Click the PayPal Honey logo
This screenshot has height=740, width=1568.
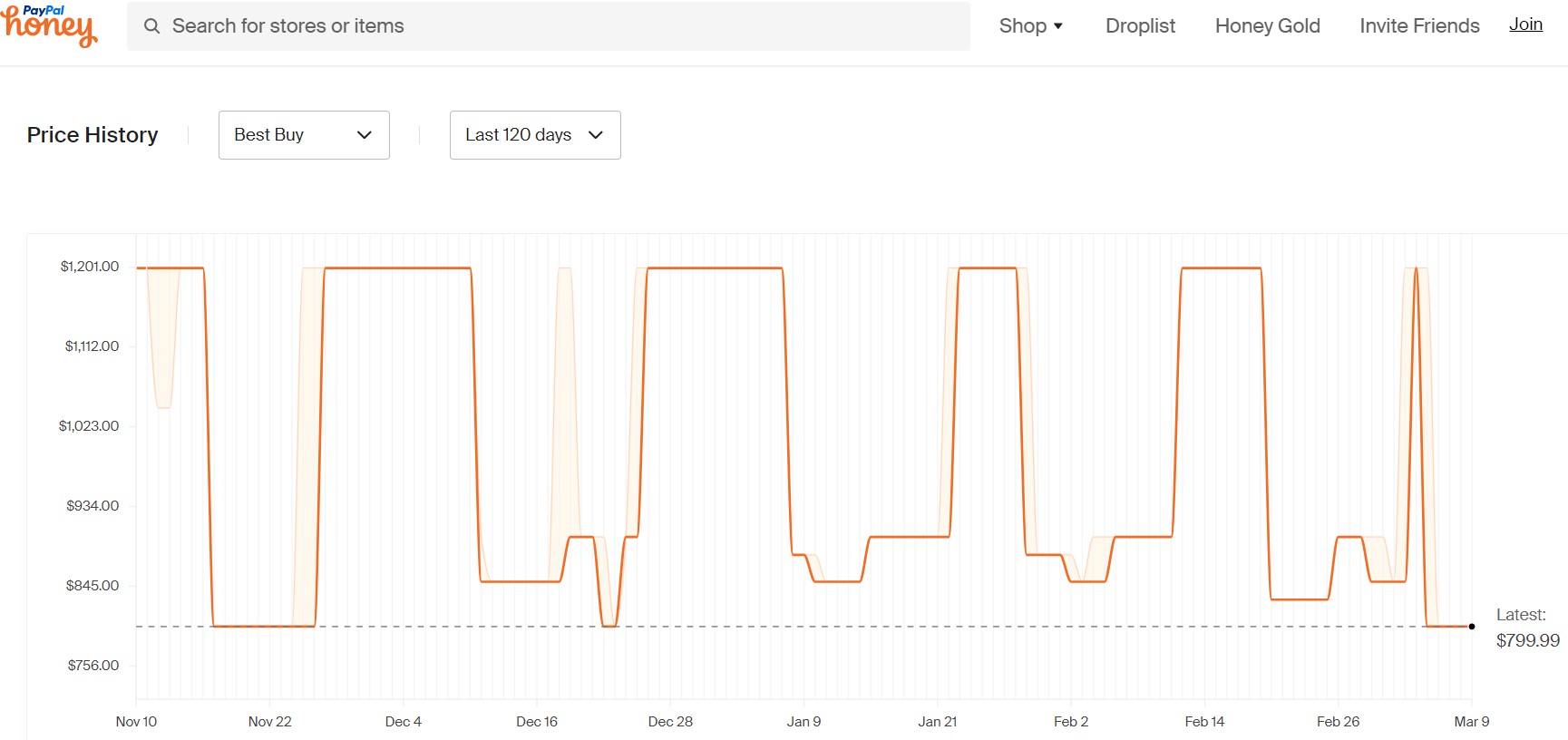click(49, 25)
